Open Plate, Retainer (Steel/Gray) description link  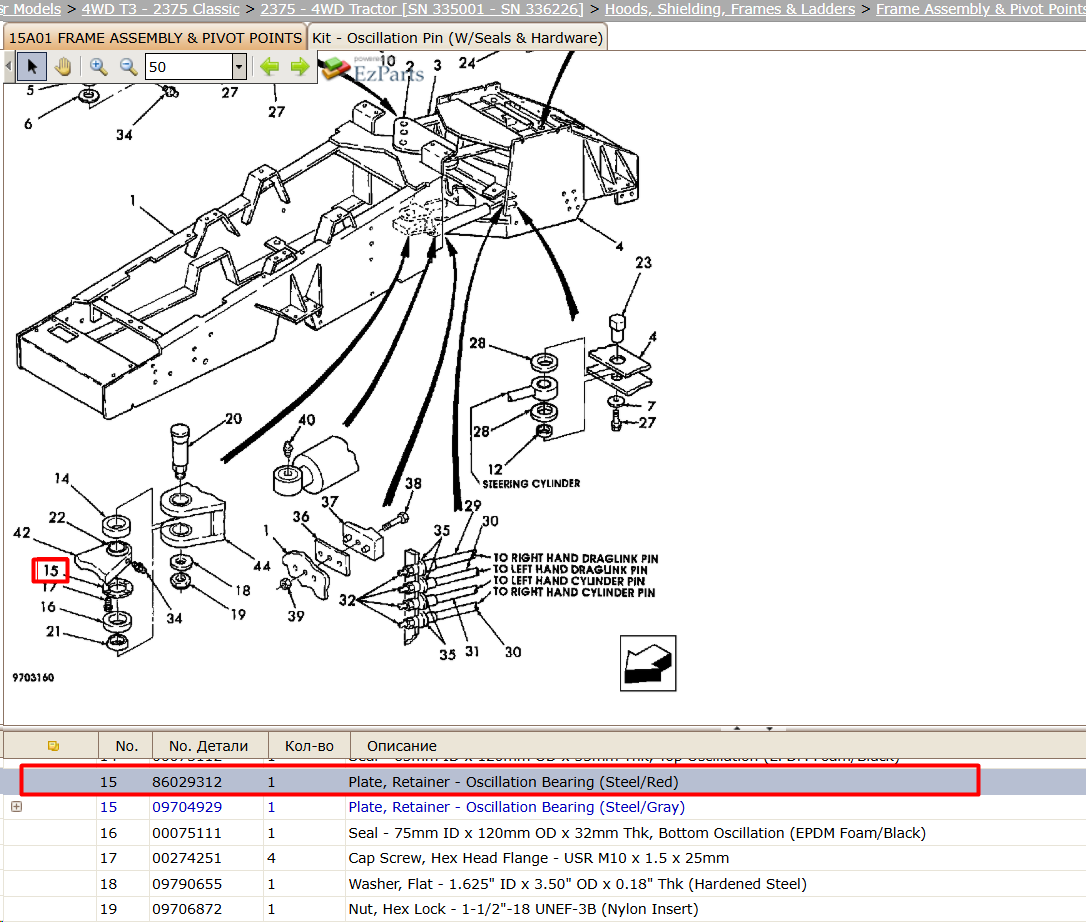[517, 807]
